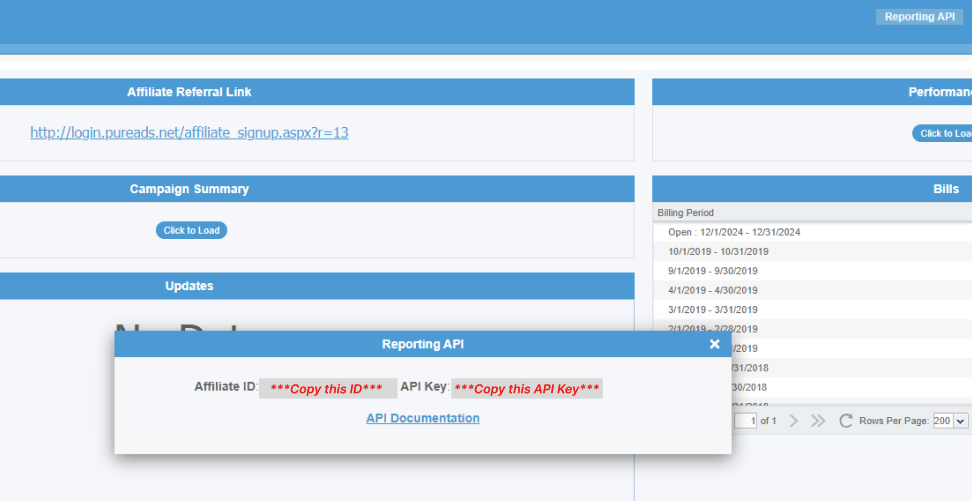
Task: Select open billing period 12/1/2024 - 12/31/2024
Action: tap(734, 232)
